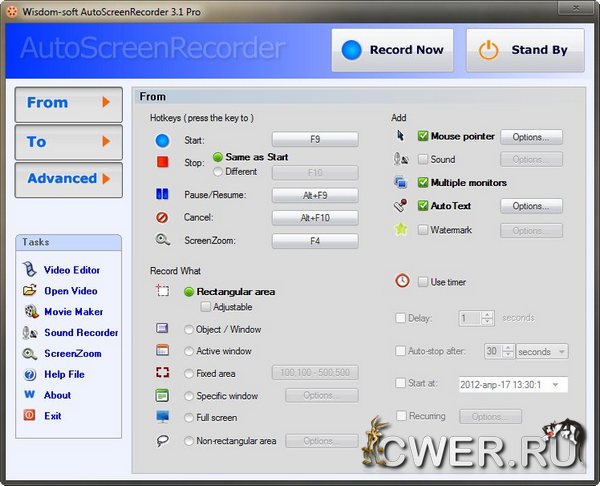The height and width of the screenshot is (486, 600).
Task: Click the Start at date field
Action: pos(513,385)
